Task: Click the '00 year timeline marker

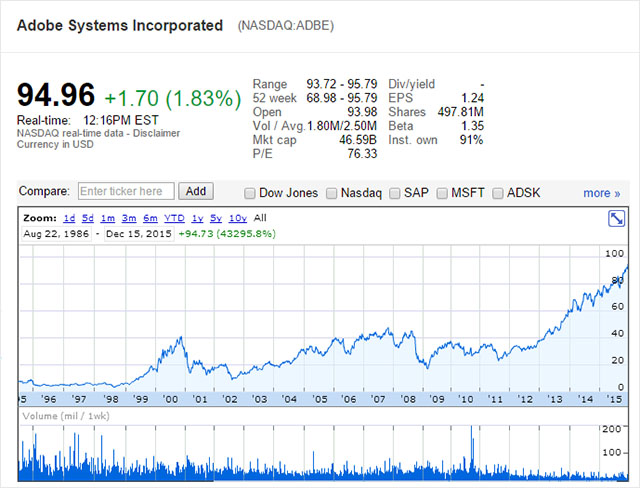Action: 170,399
